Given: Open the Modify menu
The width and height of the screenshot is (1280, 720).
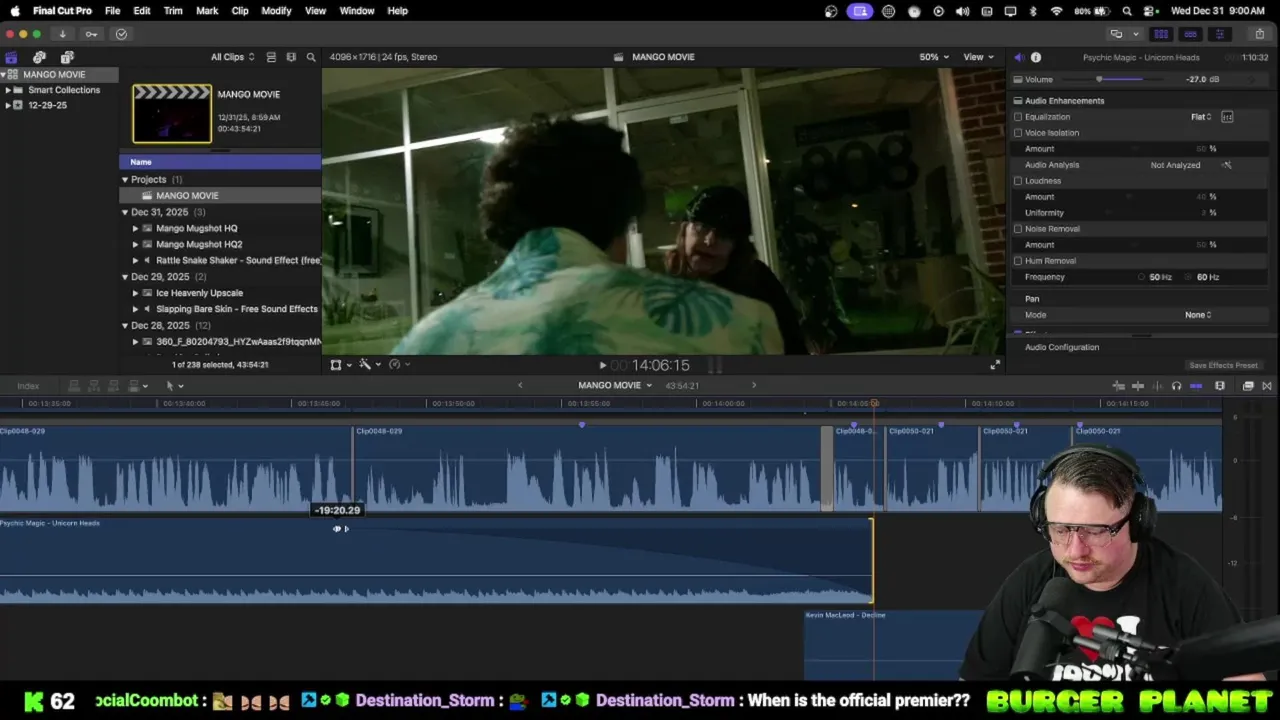Looking at the screenshot, I should point(276,11).
